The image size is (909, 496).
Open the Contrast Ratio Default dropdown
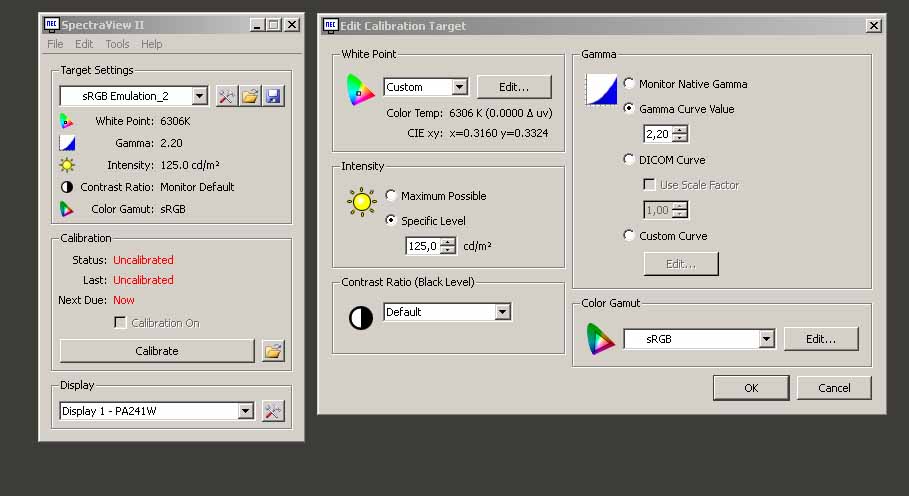(502, 312)
